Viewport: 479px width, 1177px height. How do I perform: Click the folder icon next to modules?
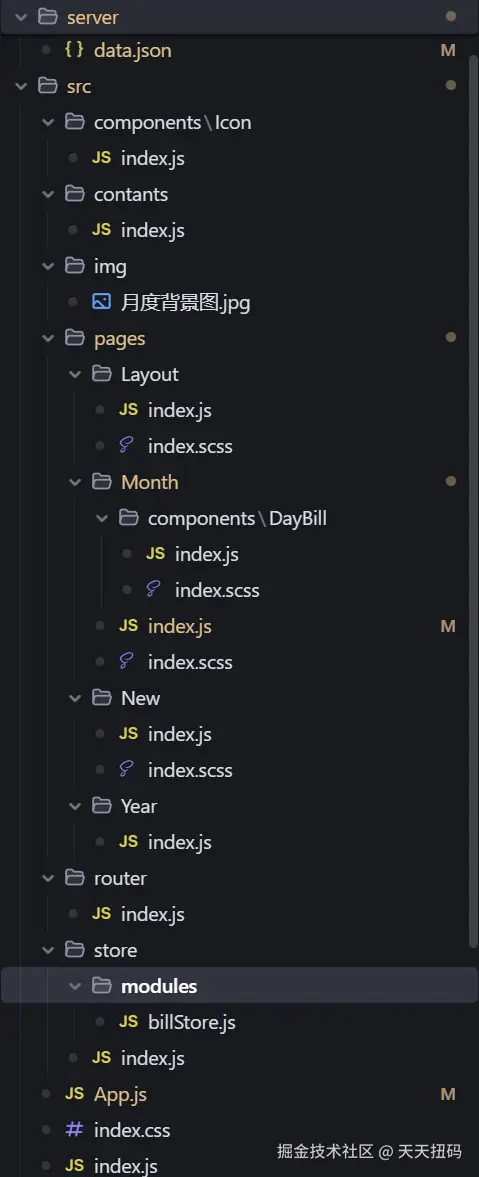click(x=101, y=986)
